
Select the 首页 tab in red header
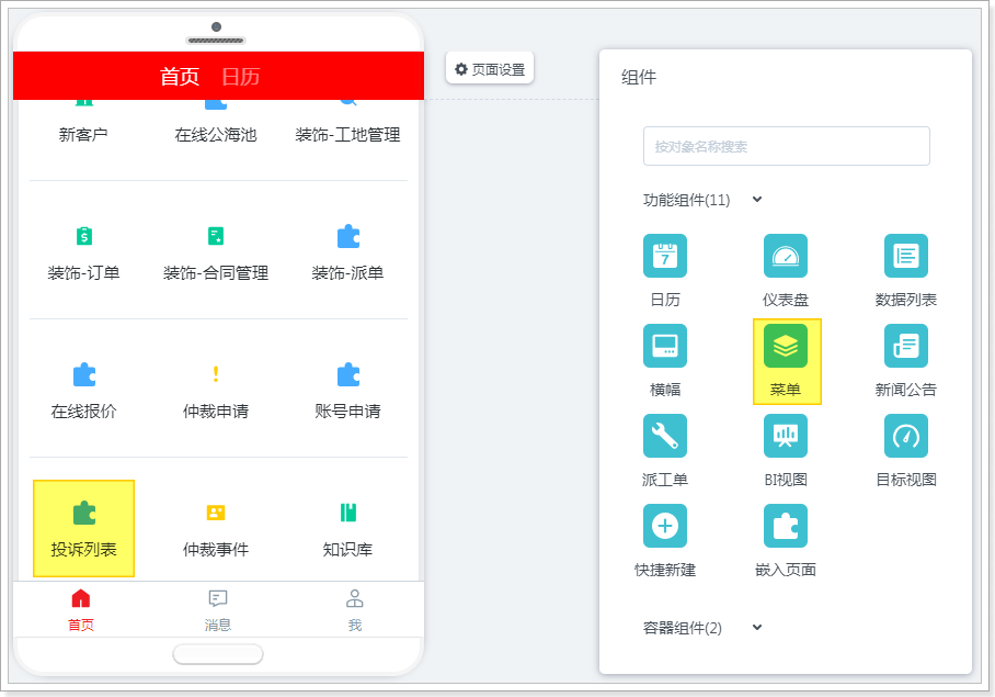click(x=180, y=77)
